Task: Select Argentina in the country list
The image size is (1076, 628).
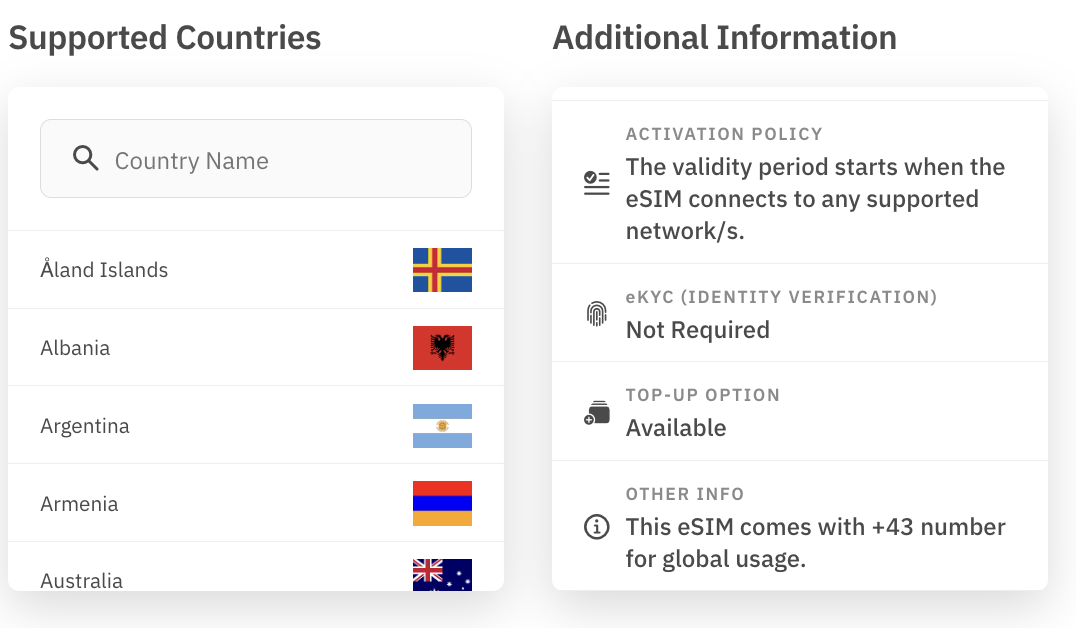Action: pyautogui.click(x=256, y=426)
